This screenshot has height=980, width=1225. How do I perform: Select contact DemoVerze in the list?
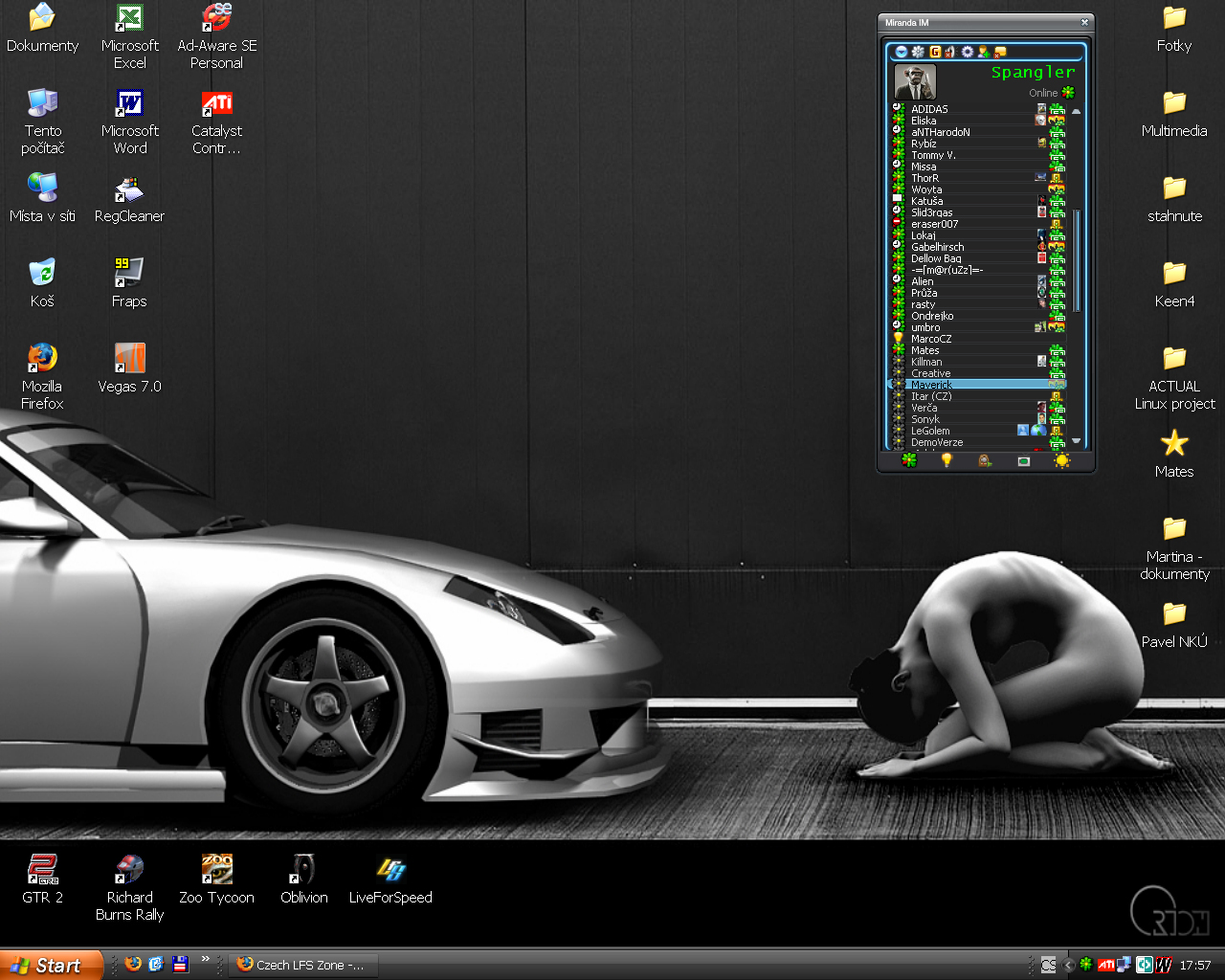coord(979,442)
